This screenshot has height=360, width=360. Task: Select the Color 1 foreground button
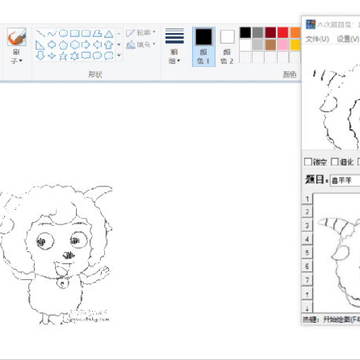[x=204, y=46]
